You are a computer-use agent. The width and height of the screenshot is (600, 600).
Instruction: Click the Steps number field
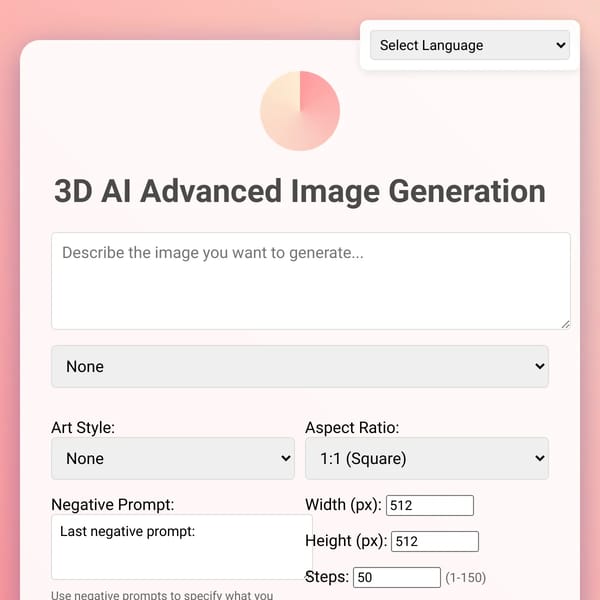point(397,577)
